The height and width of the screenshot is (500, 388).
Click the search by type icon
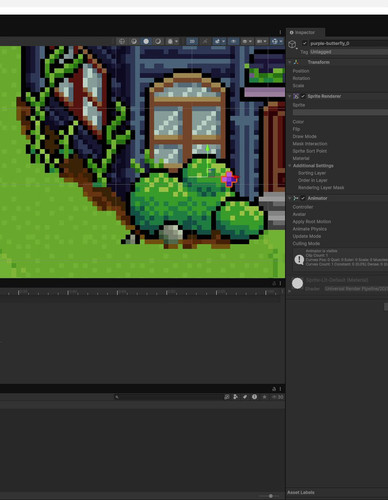236,397
